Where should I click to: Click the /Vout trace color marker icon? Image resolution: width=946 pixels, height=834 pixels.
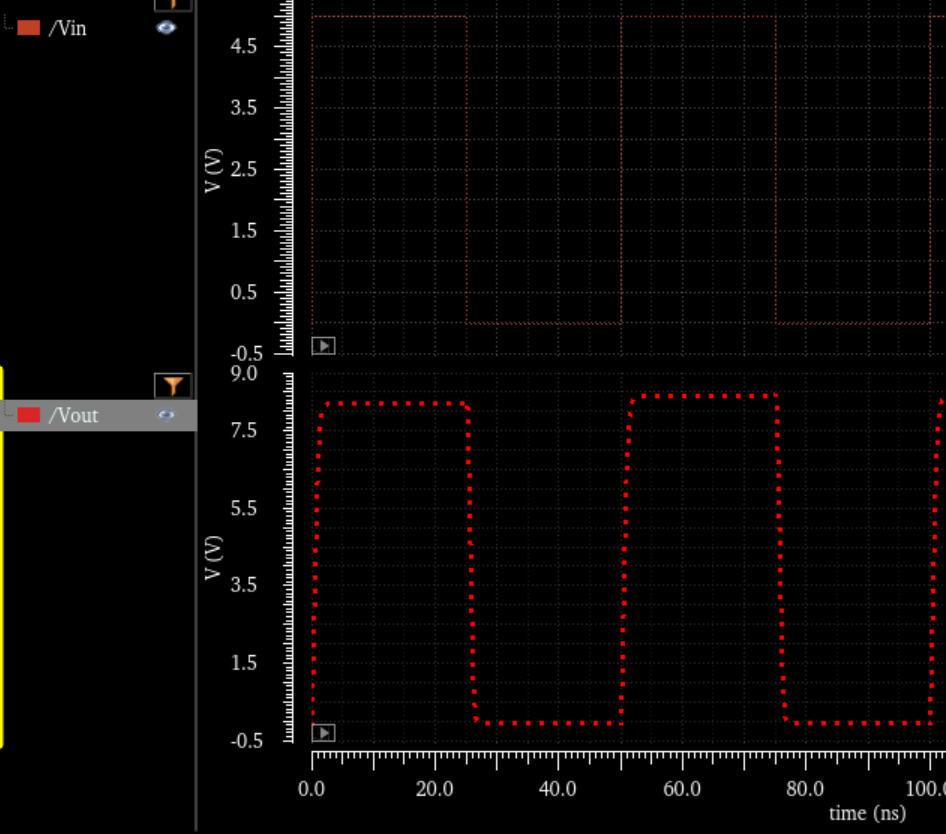pos(28,415)
